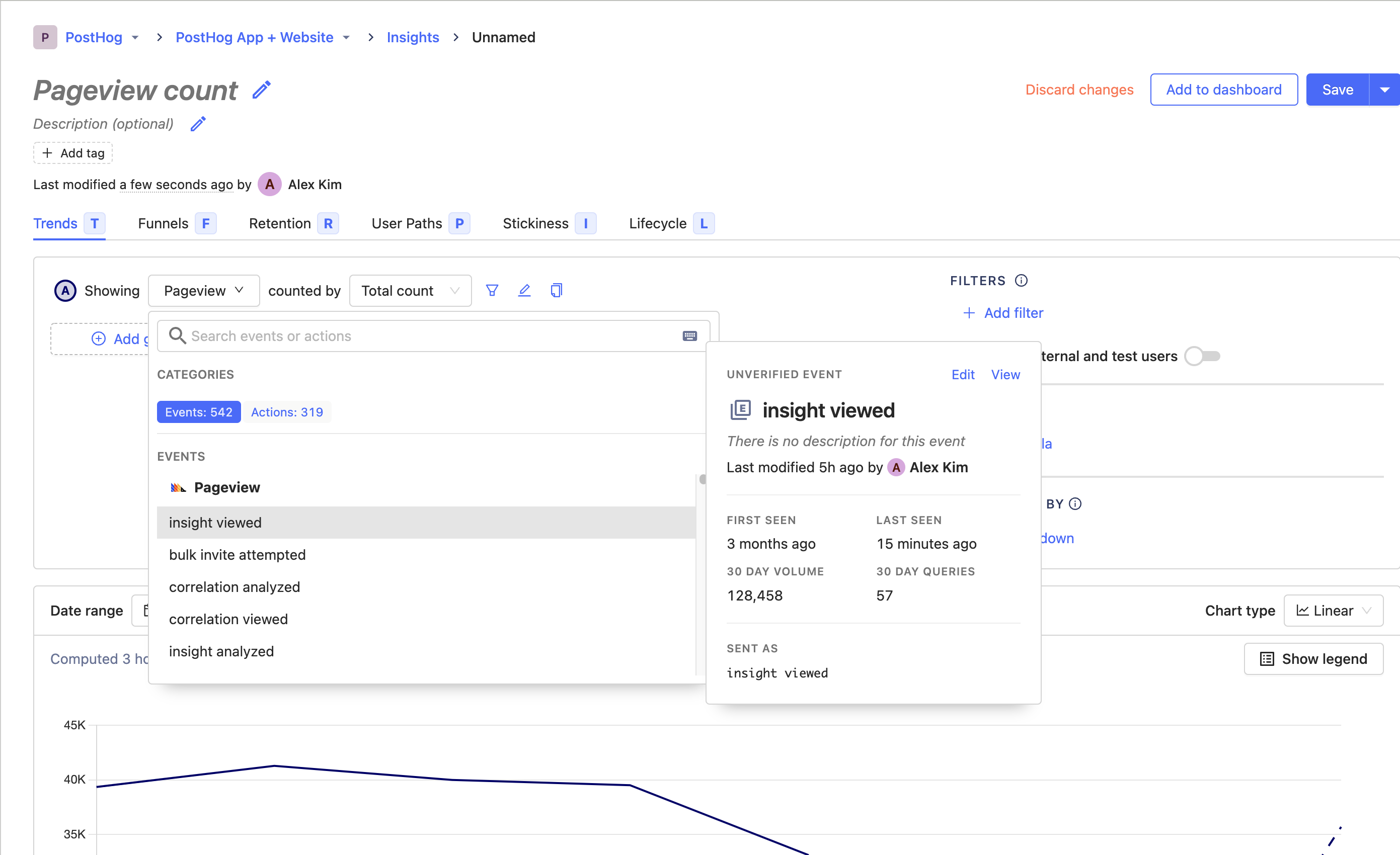
Task: Click the Discard changes link
Action: pyautogui.click(x=1079, y=90)
